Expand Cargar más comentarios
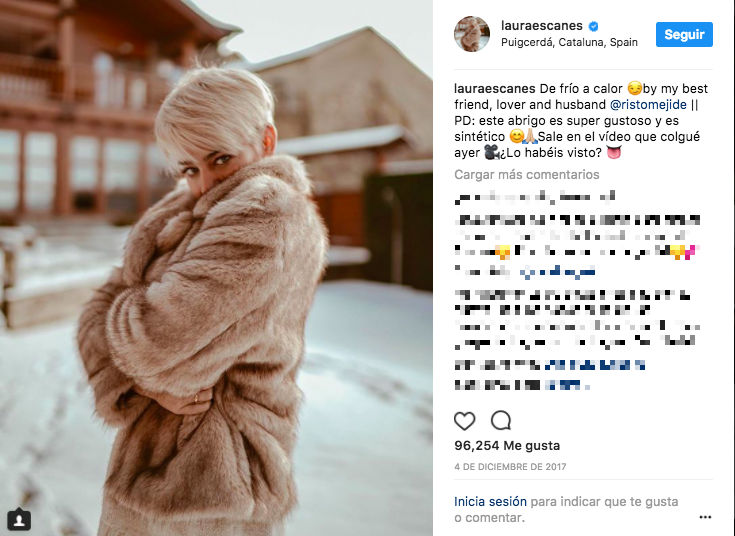735x536 pixels. coord(526,174)
